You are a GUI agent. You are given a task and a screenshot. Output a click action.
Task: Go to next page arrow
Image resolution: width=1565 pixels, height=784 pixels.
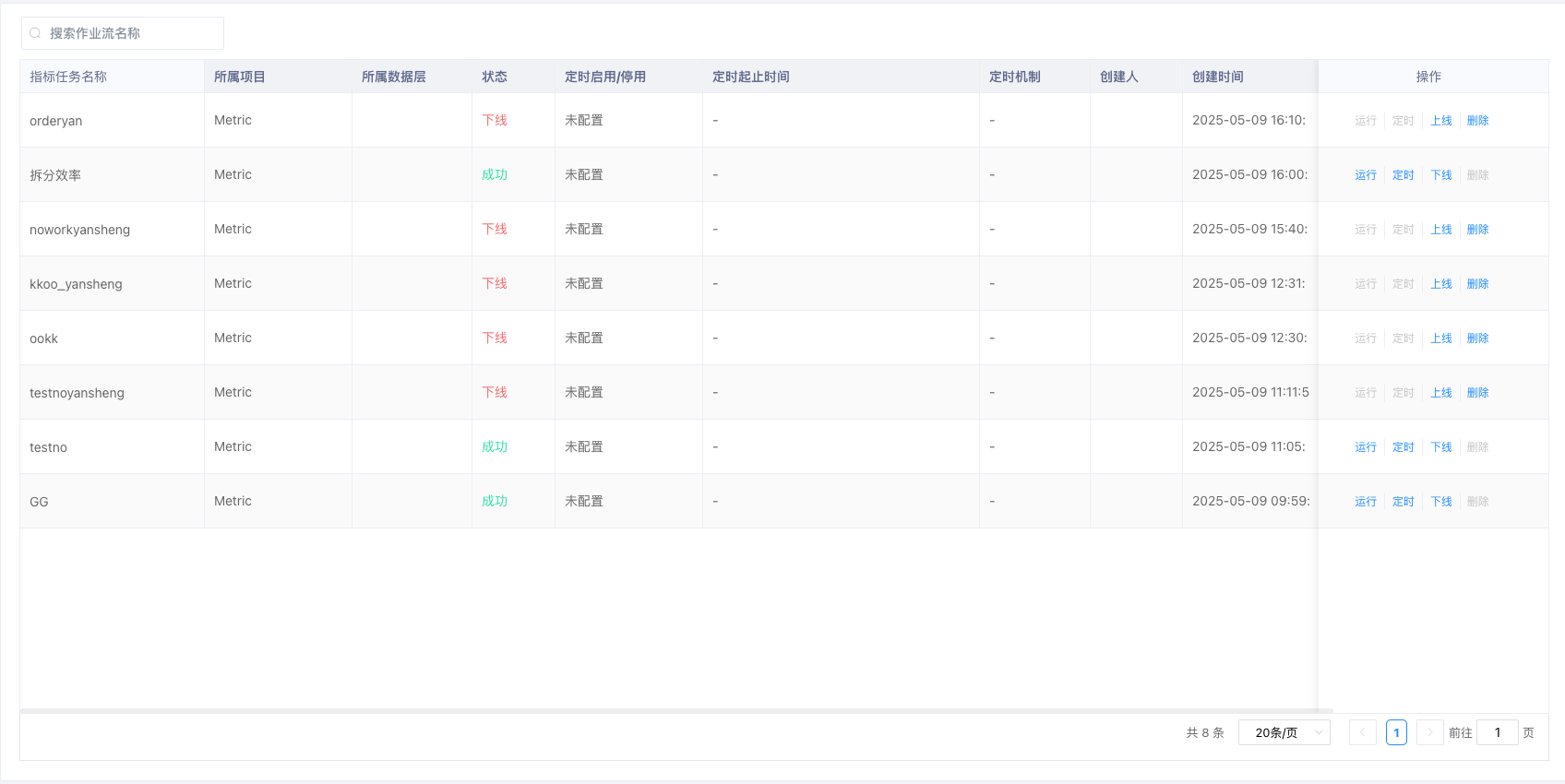(1430, 732)
